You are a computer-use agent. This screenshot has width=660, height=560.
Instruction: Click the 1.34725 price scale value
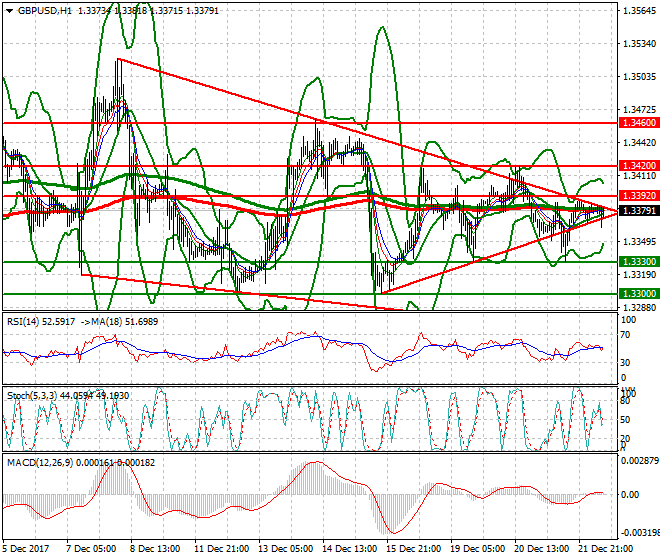(x=639, y=110)
